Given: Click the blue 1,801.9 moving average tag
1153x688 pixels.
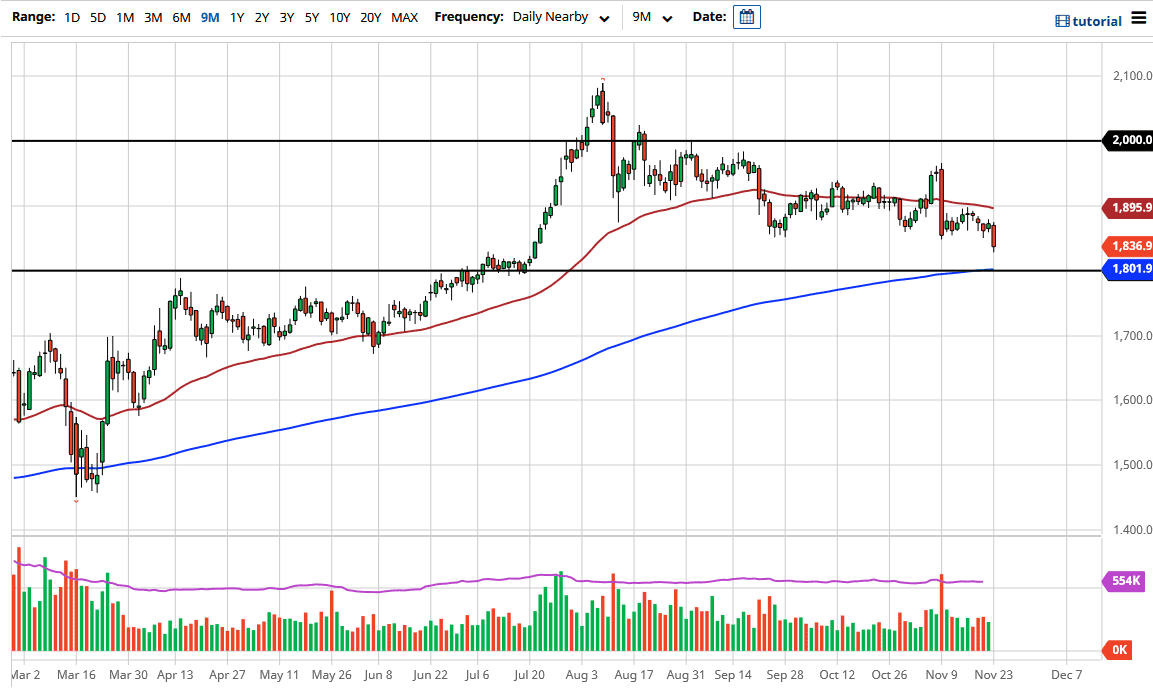Looking at the screenshot, I should point(1128,268).
